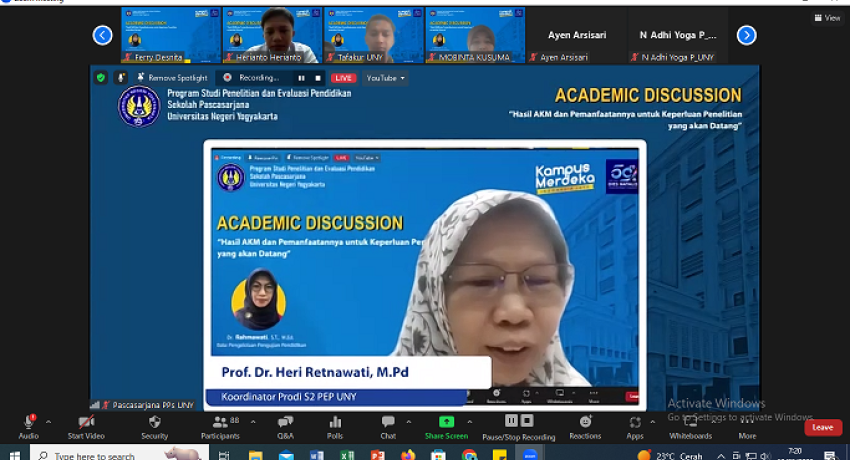Open Microsoft Store from the taskbar
This screenshot has width=850, height=460.
tap(438, 455)
